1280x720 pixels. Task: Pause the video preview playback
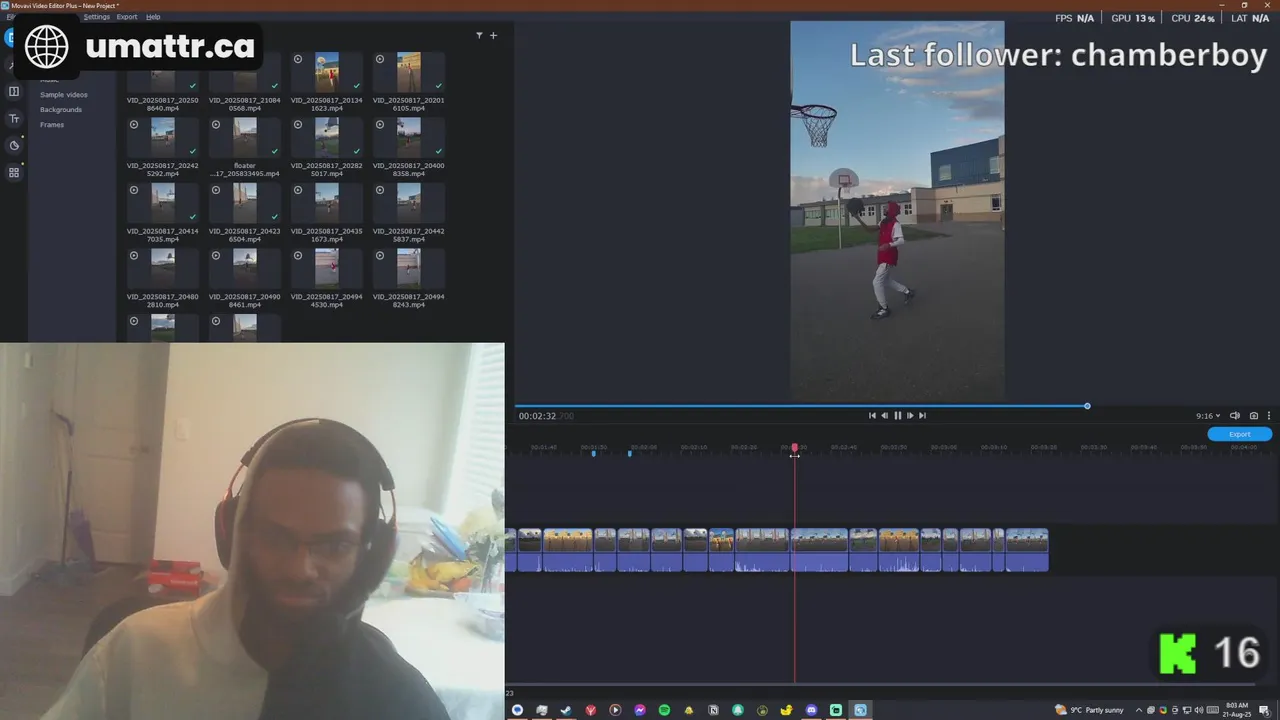(x=897, y=416)
